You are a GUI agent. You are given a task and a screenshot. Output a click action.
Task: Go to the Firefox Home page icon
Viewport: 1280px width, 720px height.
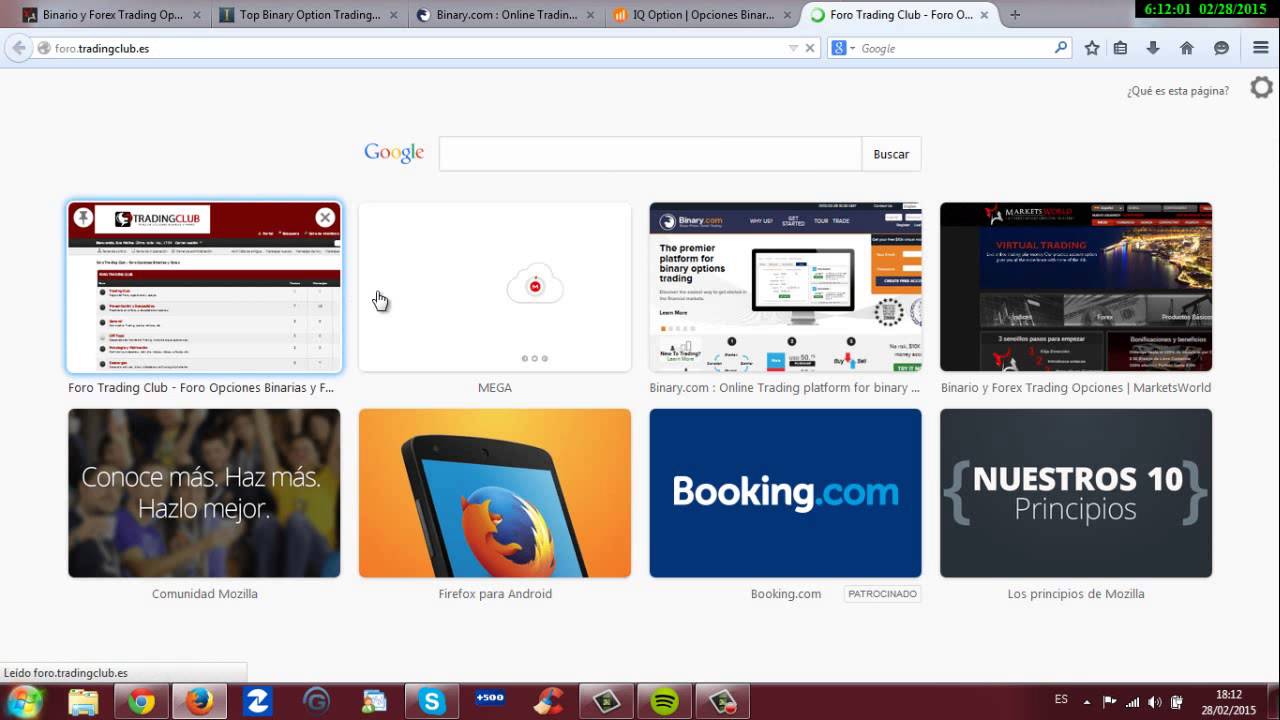[x=1187, y=48]
